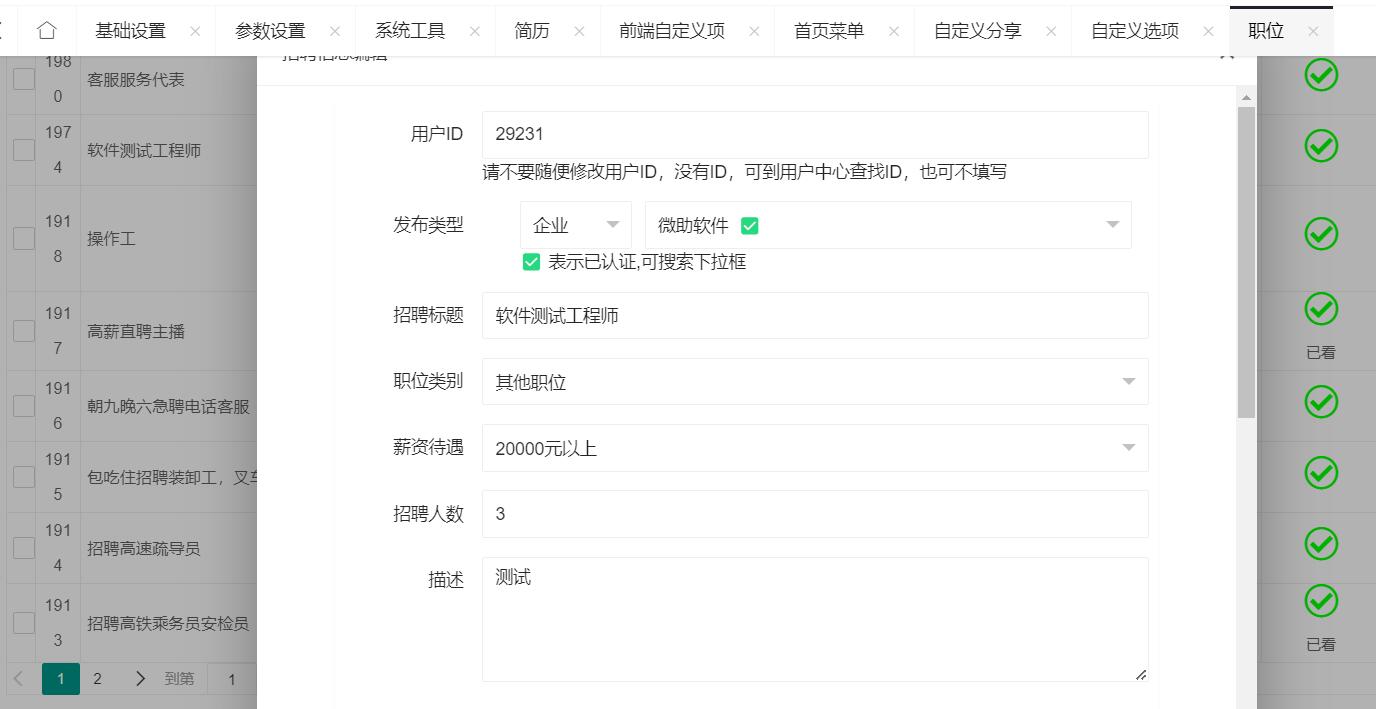
Task: Switch to the 基础设置 tab
Action: 130,31
